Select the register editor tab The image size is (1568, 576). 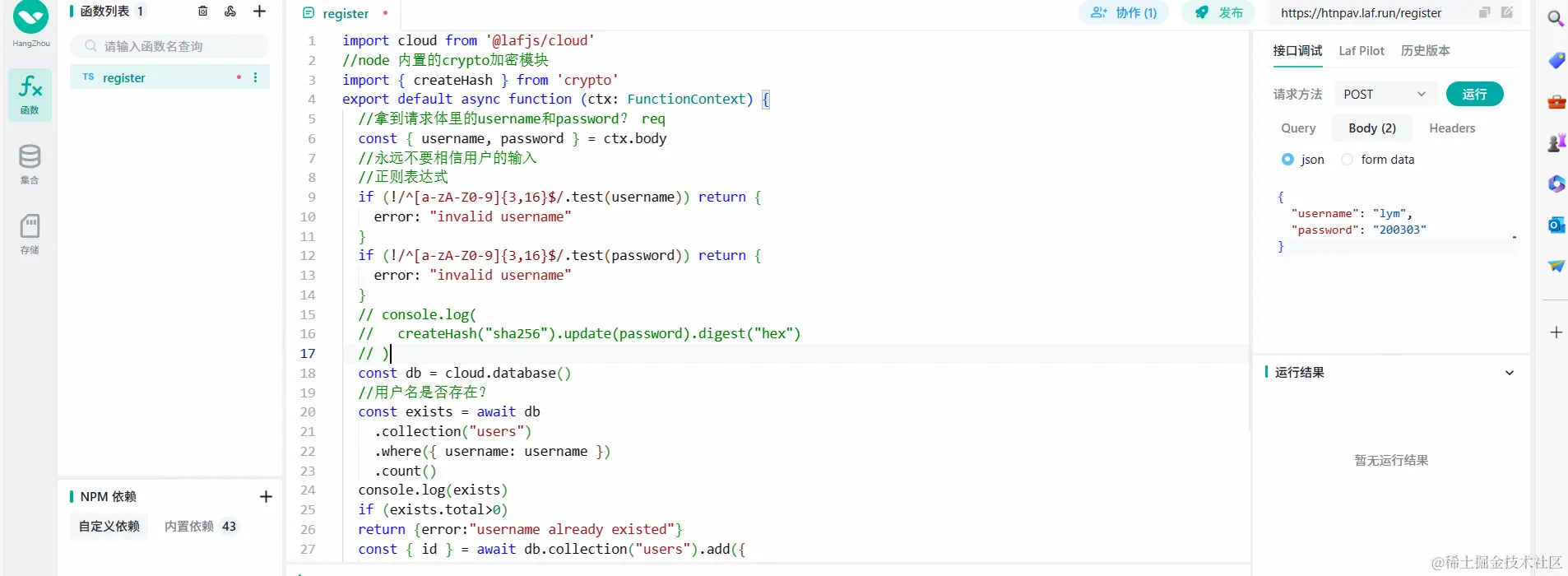pyautogui.click(x=346, y=14)
